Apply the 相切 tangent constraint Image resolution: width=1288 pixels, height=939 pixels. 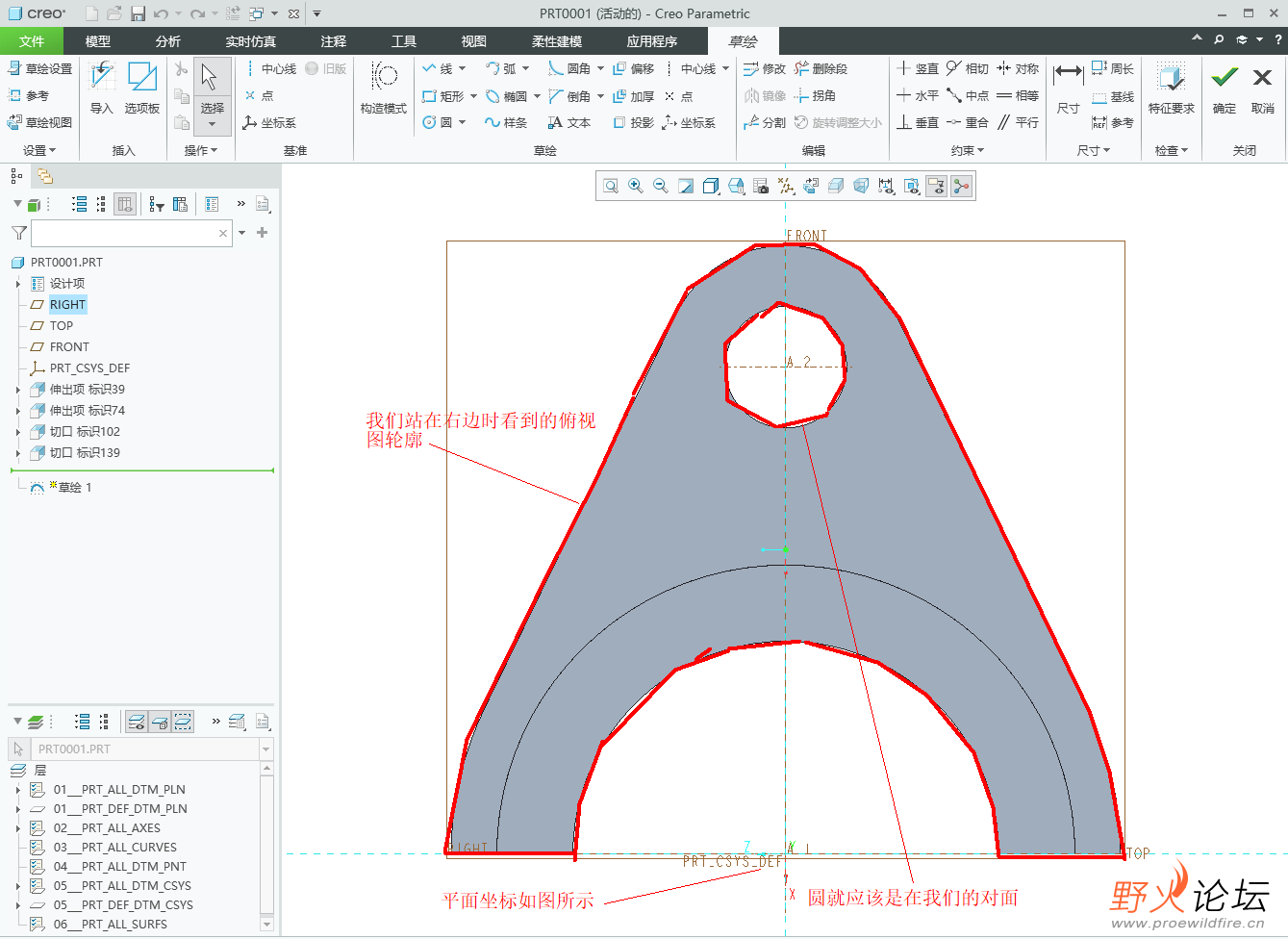(x=967, y=69)
